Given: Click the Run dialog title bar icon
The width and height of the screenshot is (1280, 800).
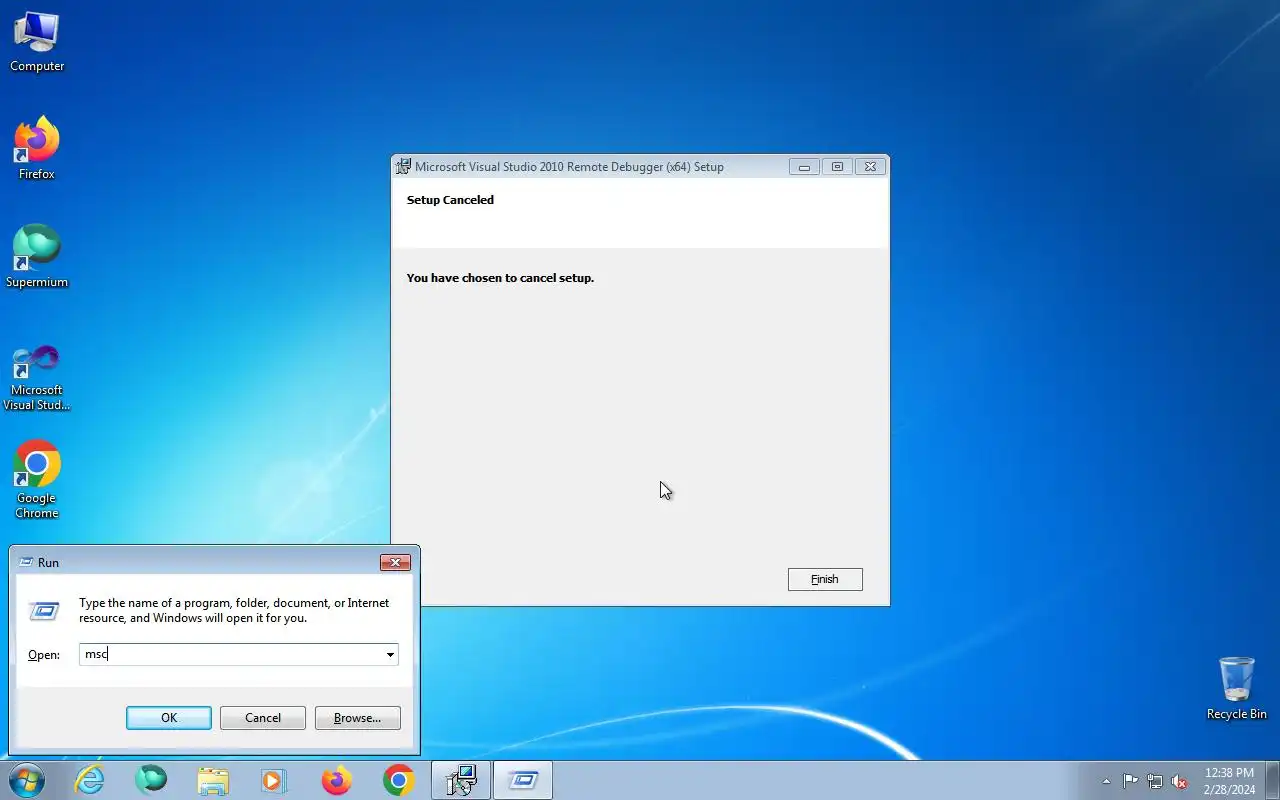Looking at the screenshot, I should [x=26, y=563].
